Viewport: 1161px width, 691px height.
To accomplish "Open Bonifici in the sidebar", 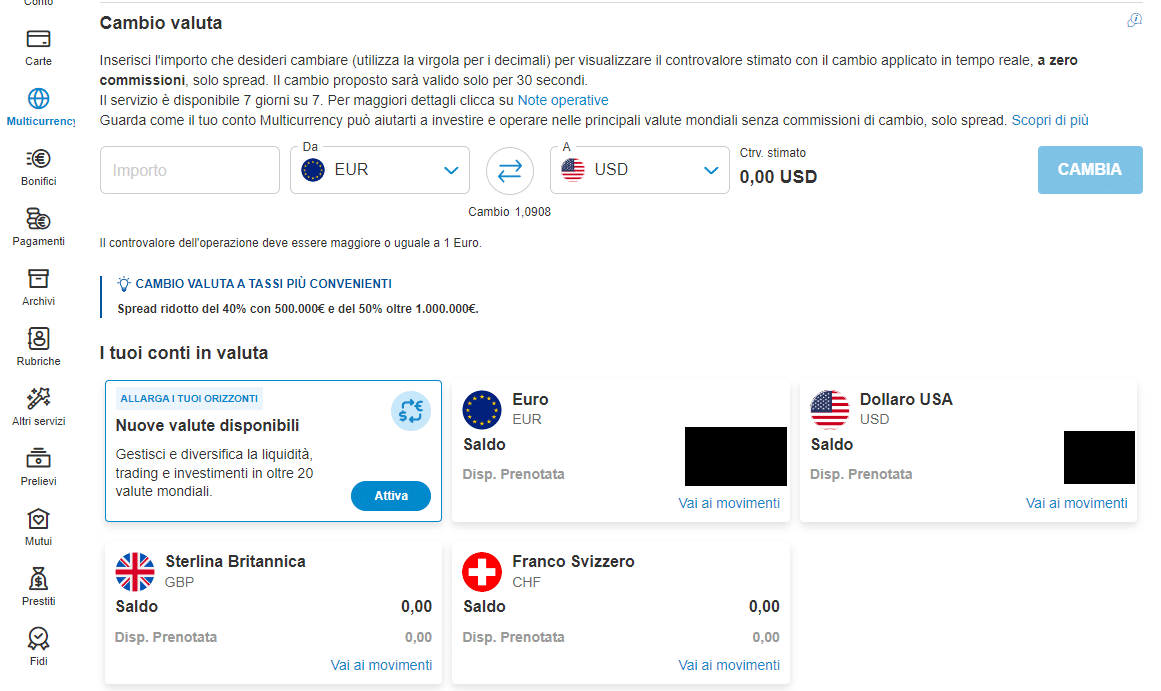I will click(39, 158).
